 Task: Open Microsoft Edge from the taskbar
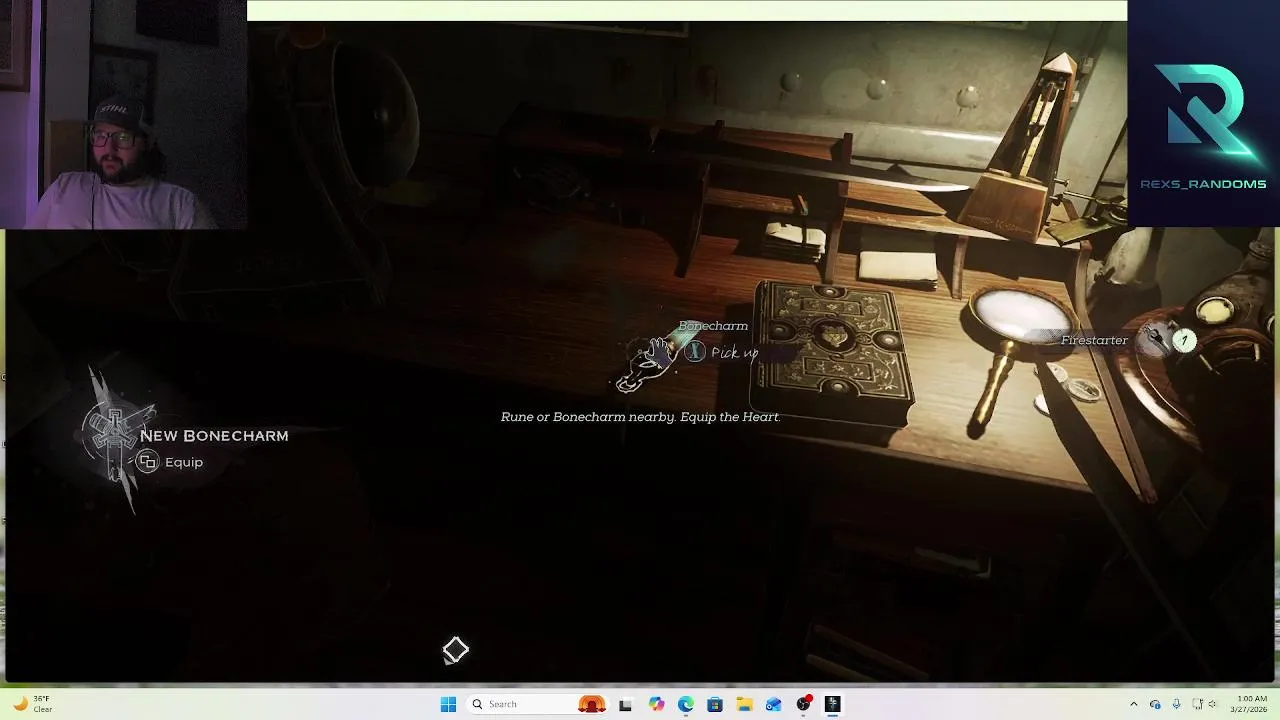click(685, 704)
